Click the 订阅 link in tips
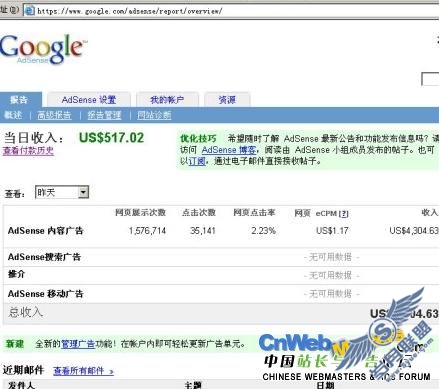Viewport: 439px width, 389px height. tap(197, 161)
